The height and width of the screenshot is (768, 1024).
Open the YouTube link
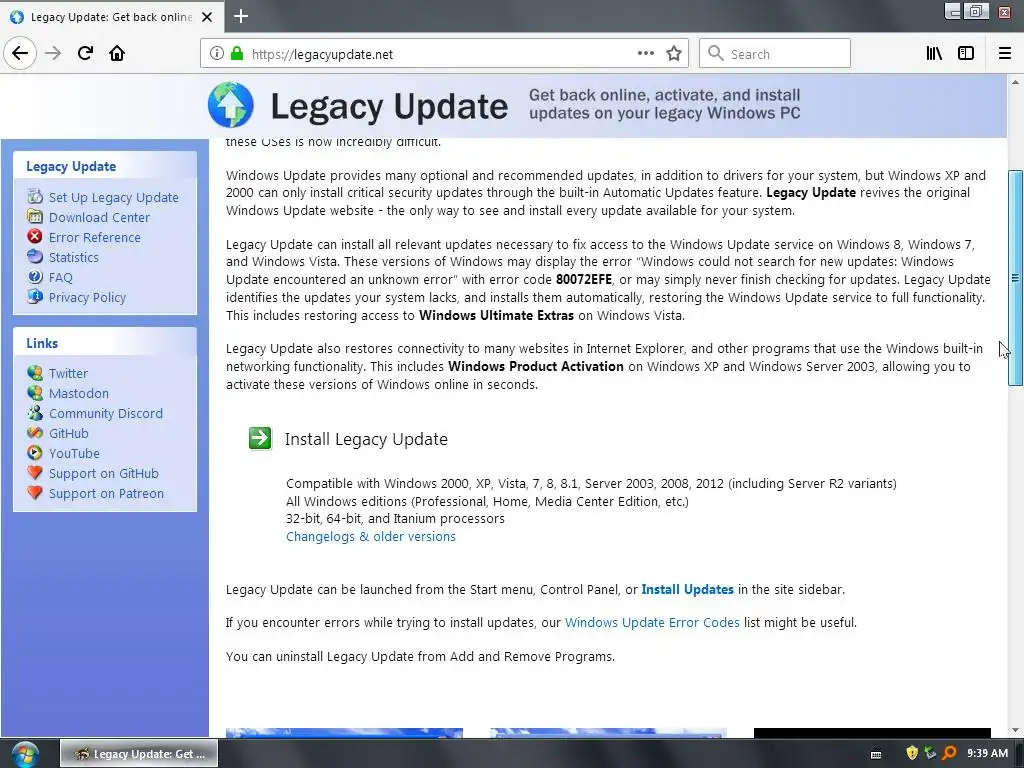pyautogui.click(x=74, y=454)
